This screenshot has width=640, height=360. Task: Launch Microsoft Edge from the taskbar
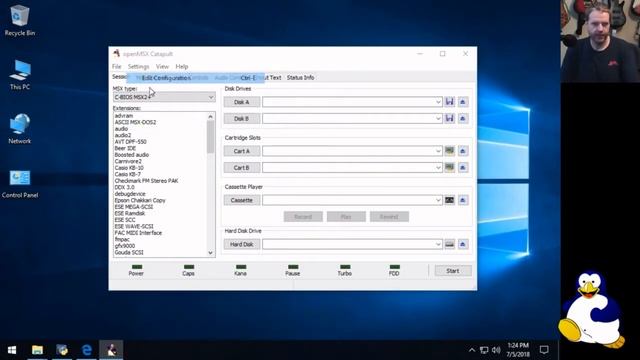pyautogui.click(x=87, y=350)
